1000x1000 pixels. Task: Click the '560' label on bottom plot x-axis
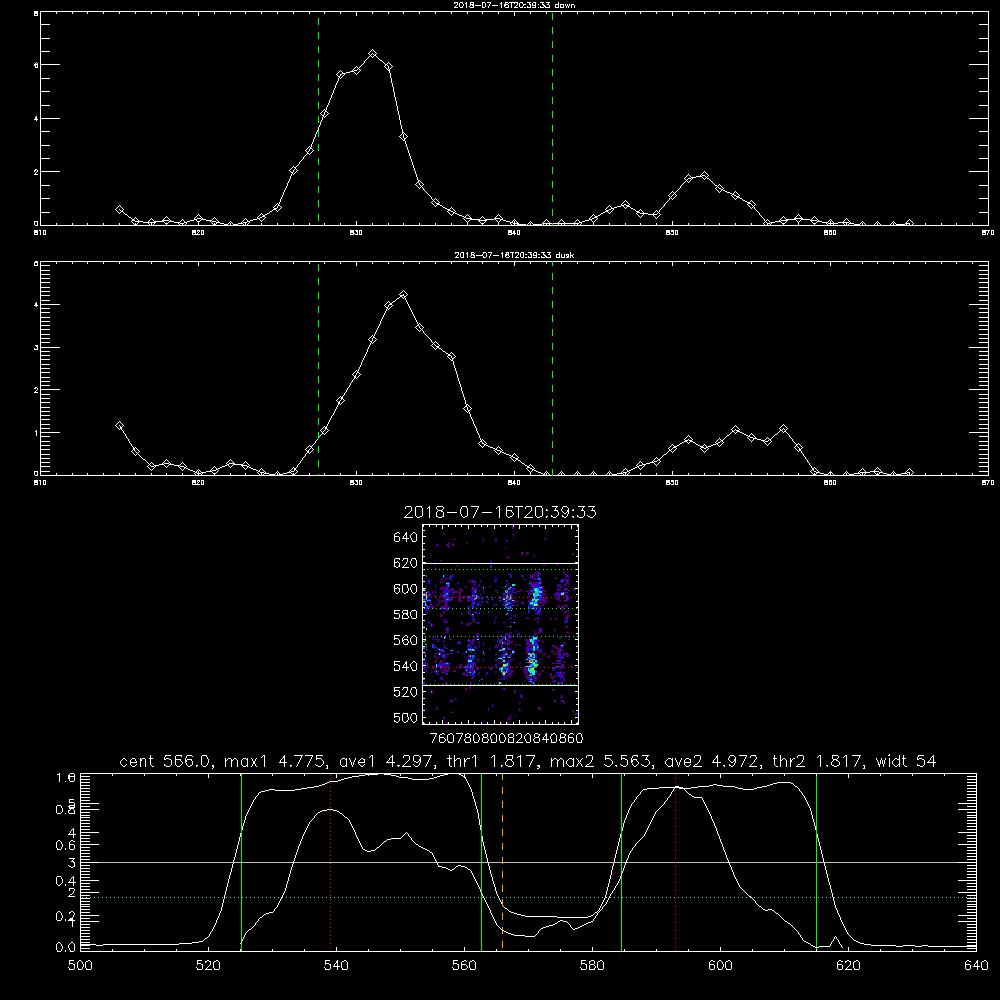pos(464,966)
